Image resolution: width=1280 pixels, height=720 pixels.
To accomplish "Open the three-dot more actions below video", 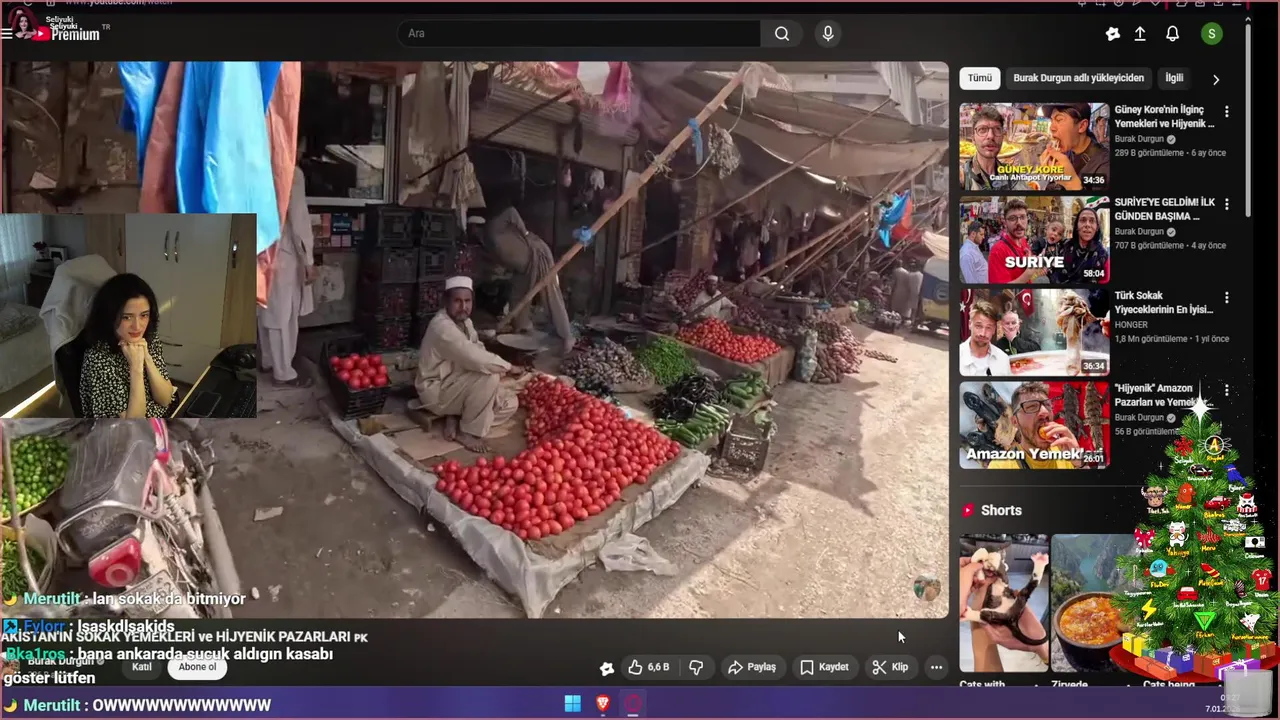I will 936,667.
